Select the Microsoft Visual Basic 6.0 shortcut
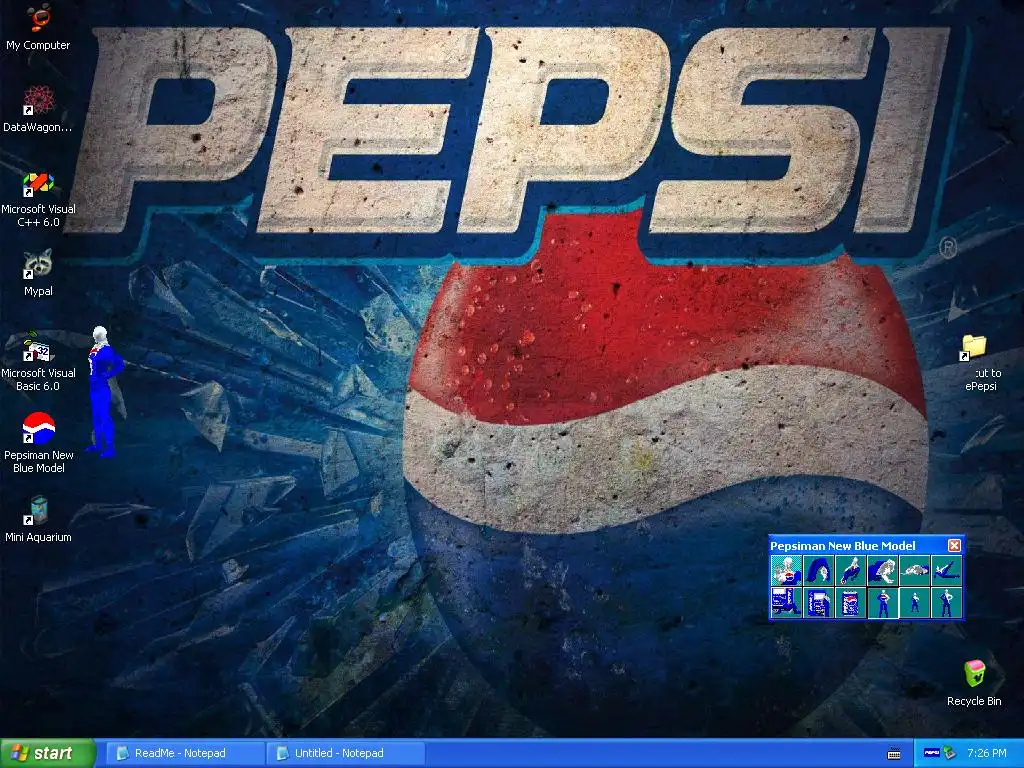The width and height of the screenshot is (1024, 768). click(38, 362)
